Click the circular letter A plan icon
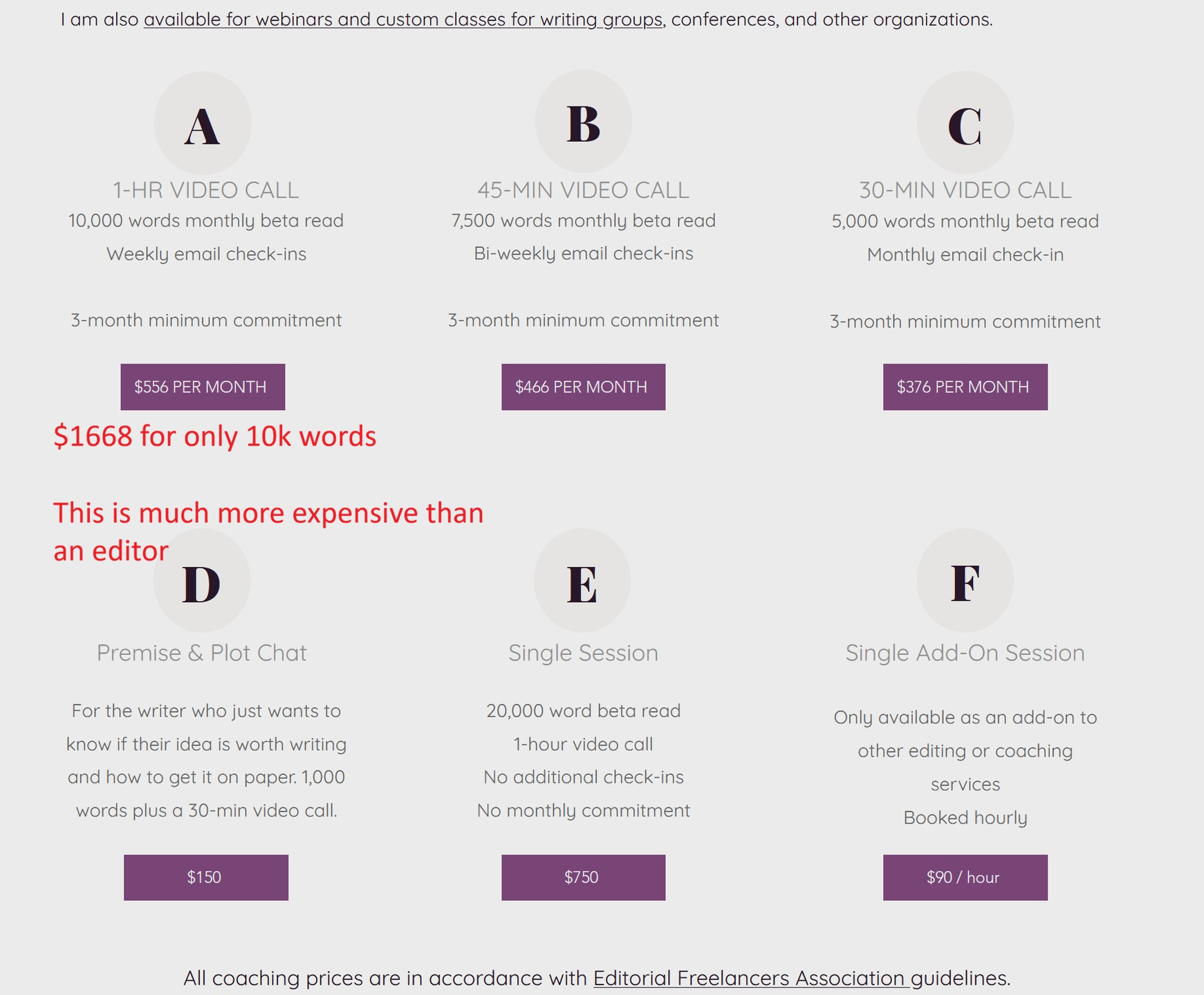The image size is (1204, 995). click(x=202, y=124)
